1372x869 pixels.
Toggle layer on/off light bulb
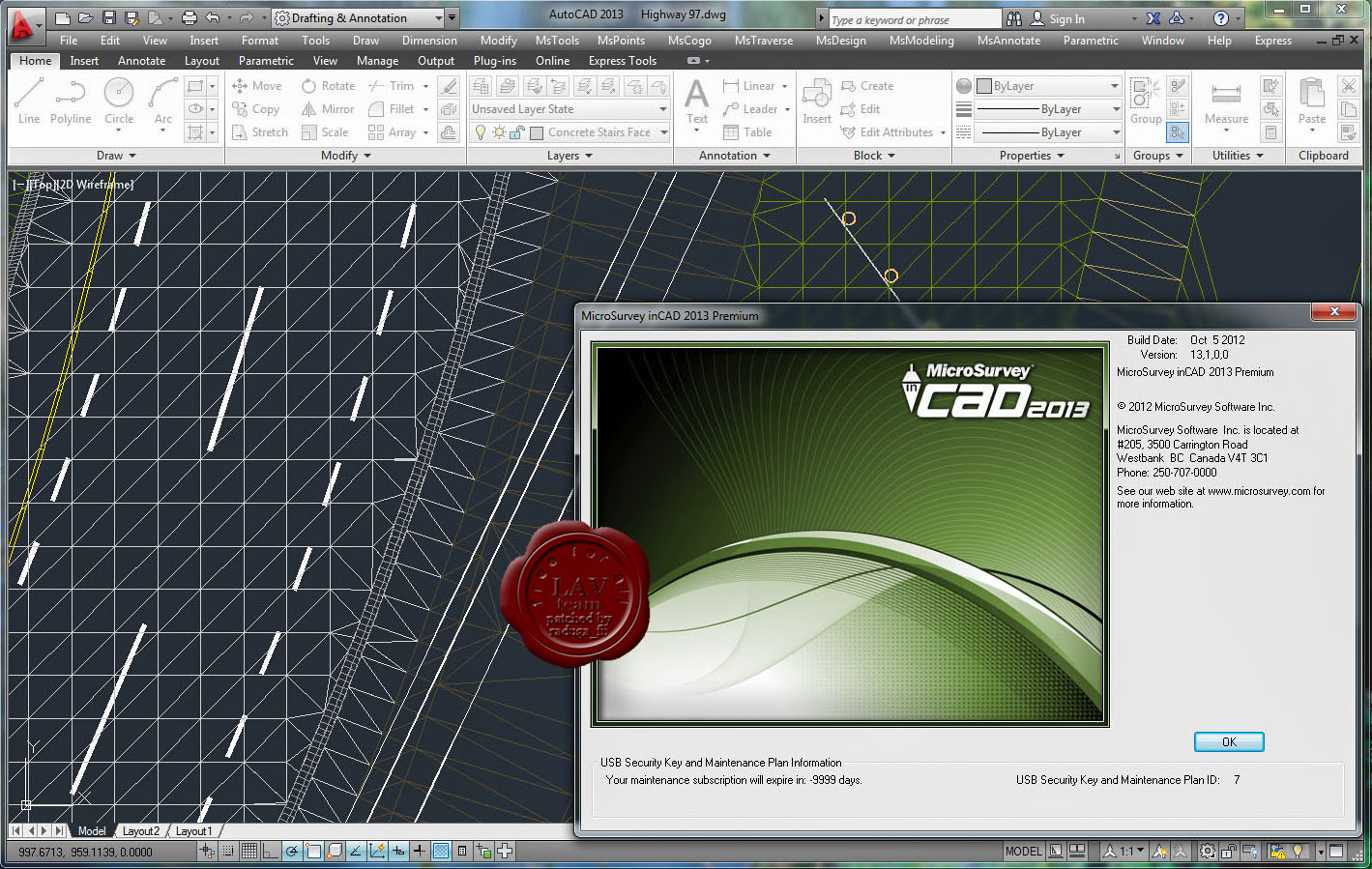(x=481, y=132)
